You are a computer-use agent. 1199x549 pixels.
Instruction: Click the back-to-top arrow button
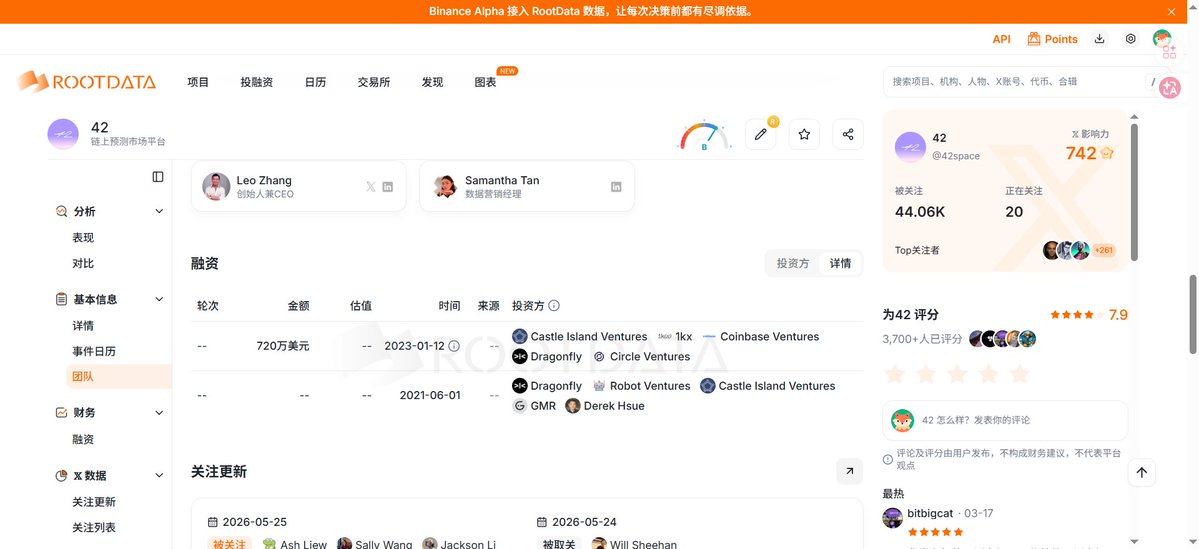1141,473
